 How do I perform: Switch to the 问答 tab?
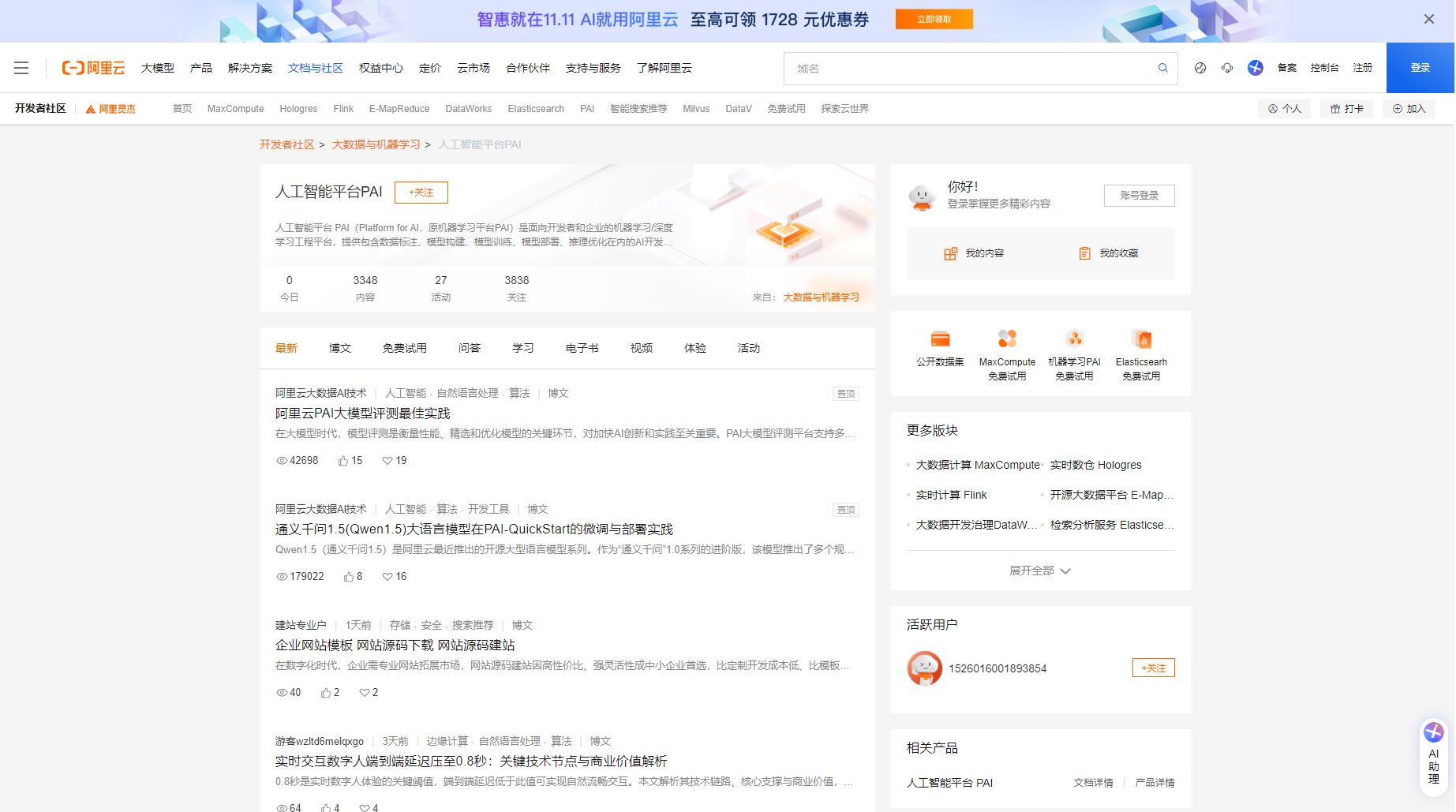470,348
